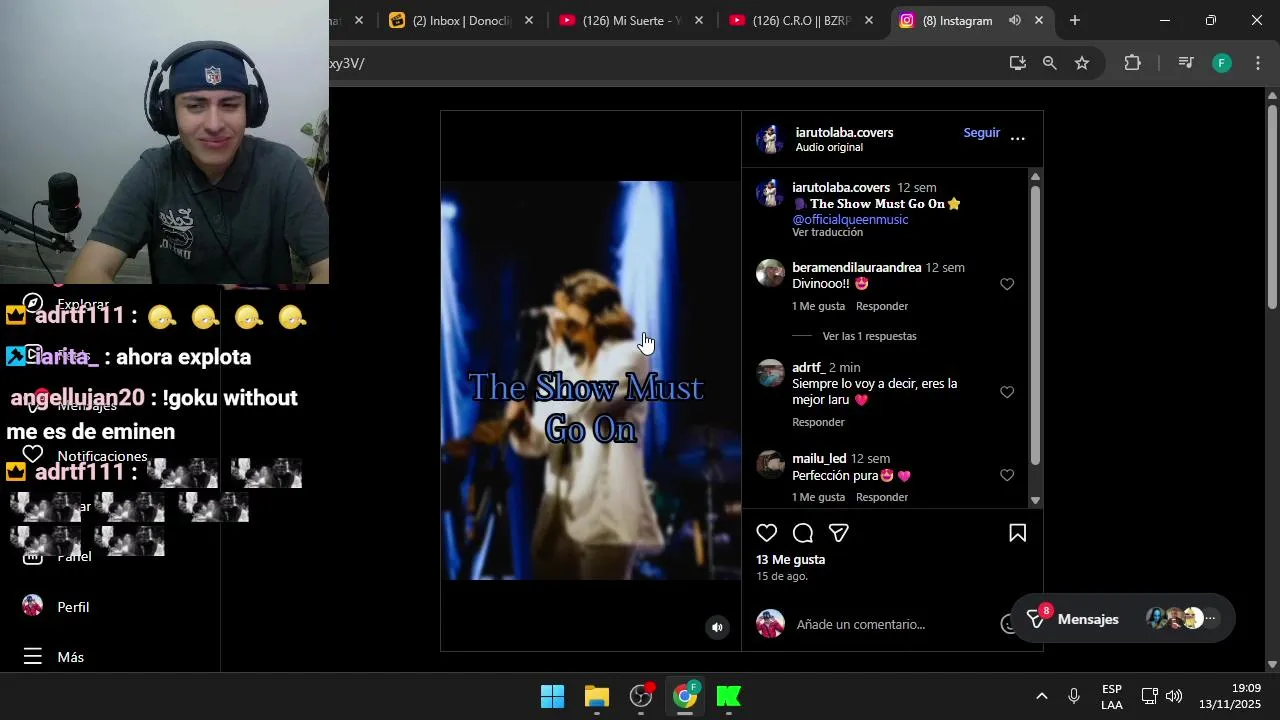
Task: Open 13 Me gusta likes list
Action: 790,560
